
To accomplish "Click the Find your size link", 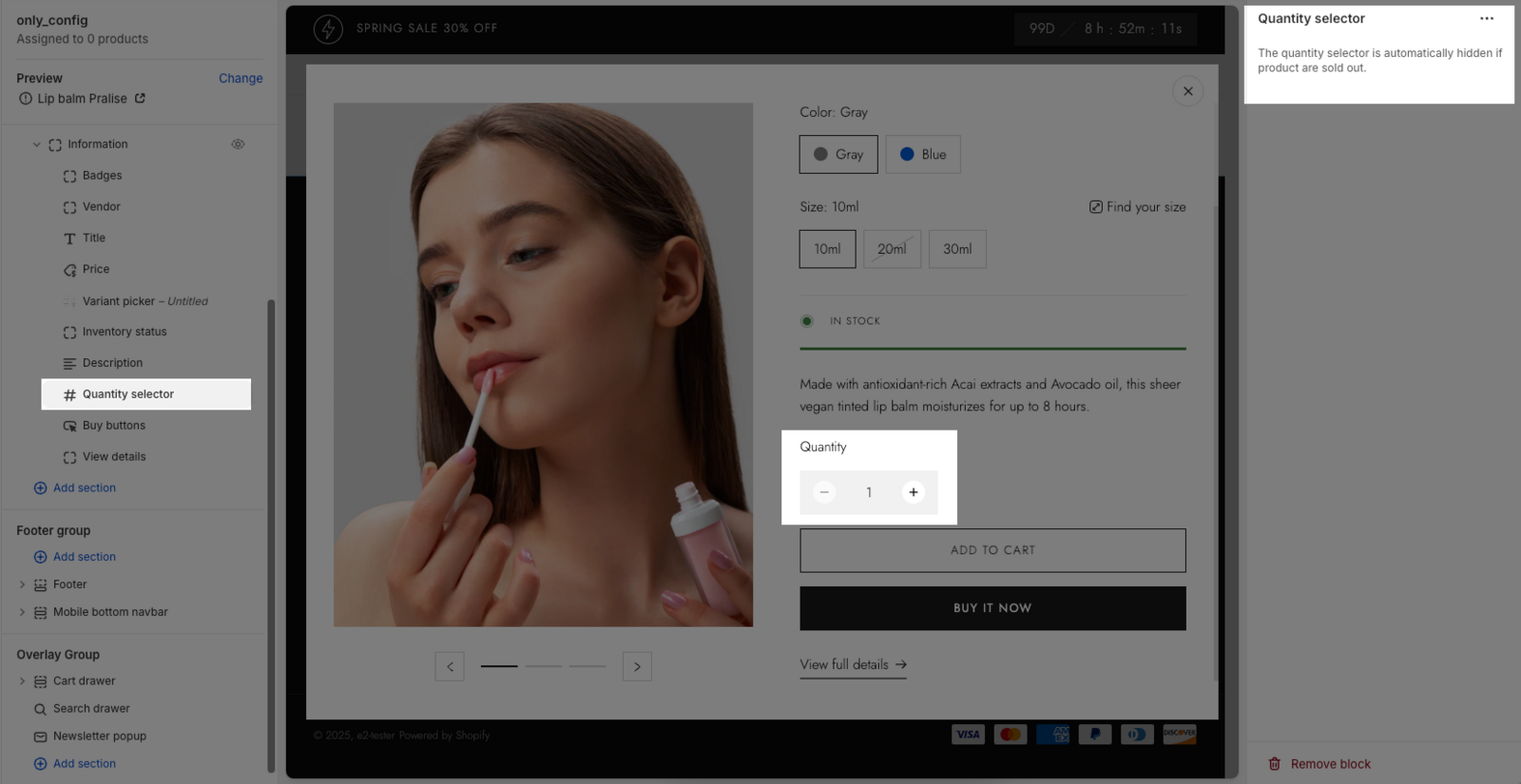I will (1137, 207).
